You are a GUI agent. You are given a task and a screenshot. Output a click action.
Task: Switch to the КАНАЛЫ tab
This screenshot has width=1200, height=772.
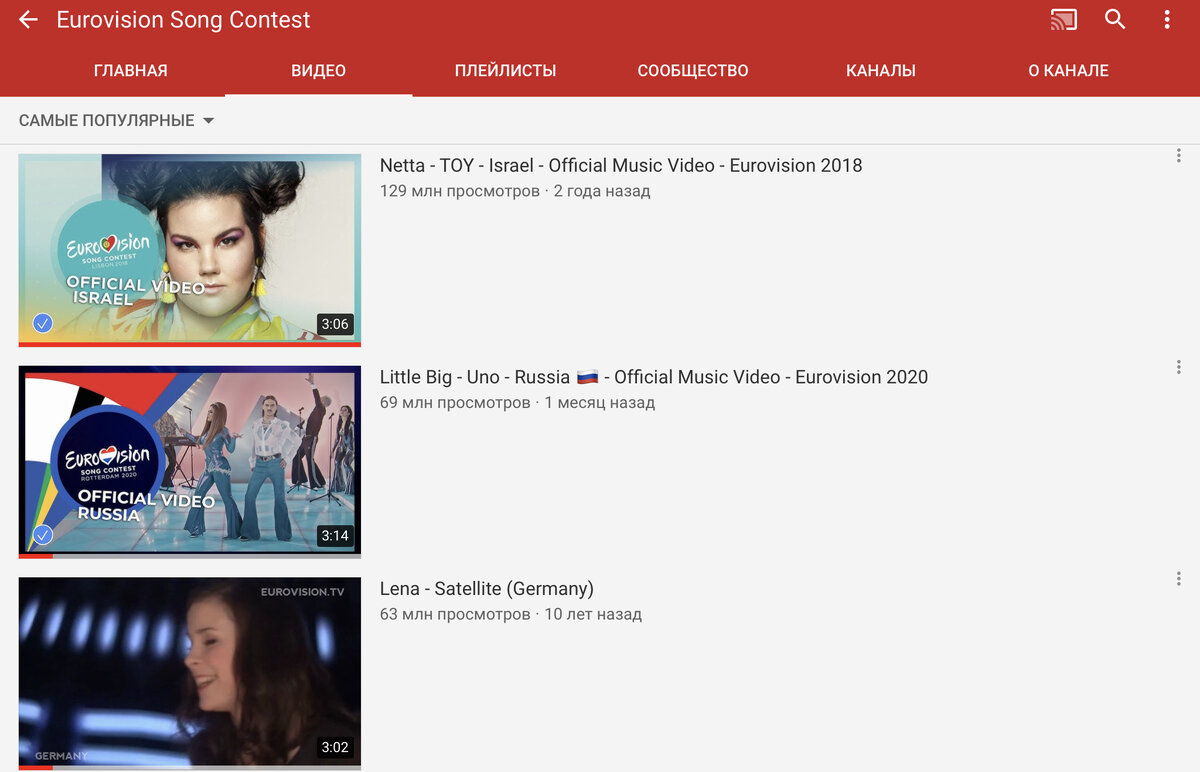(x=881, y=71)
